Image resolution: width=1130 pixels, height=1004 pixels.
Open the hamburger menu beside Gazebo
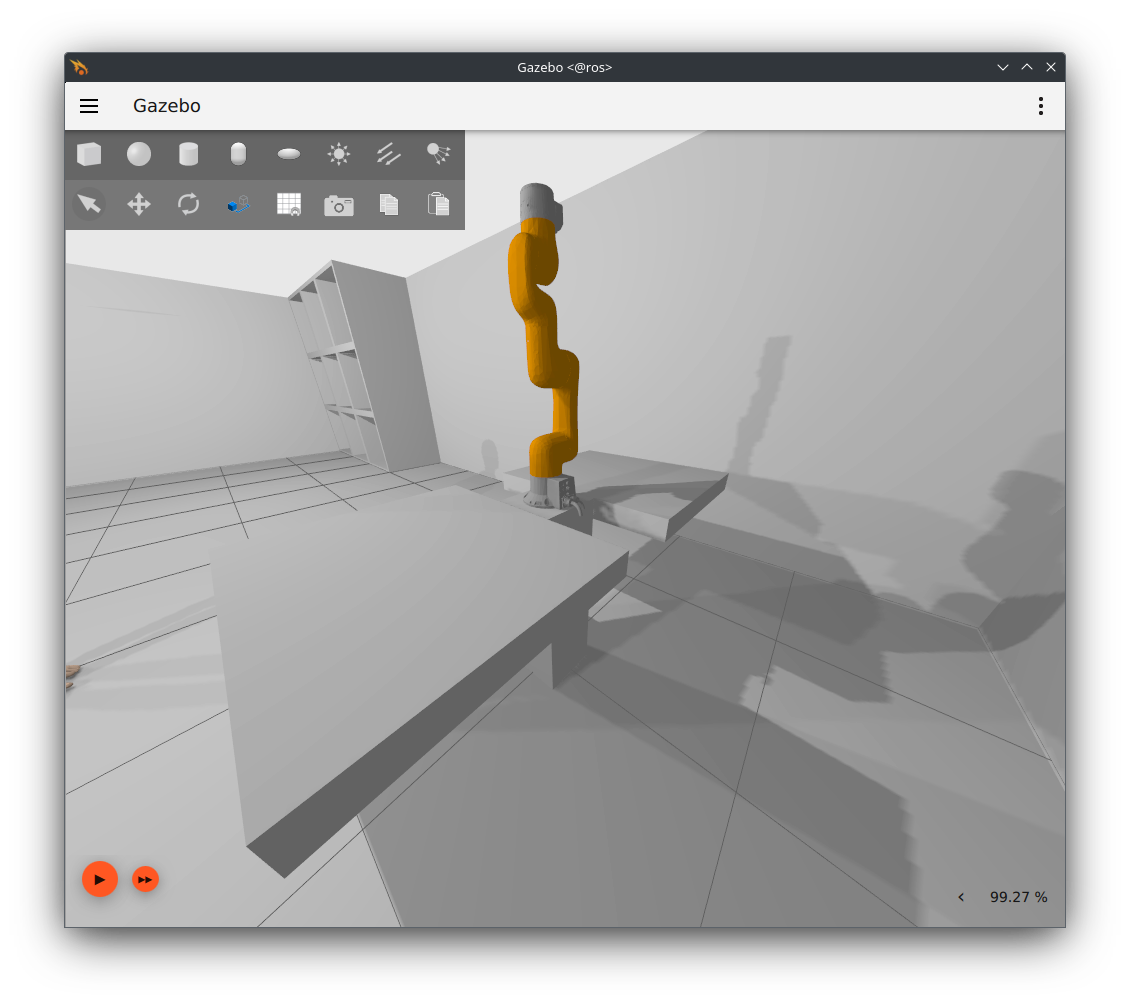point(89,106)
